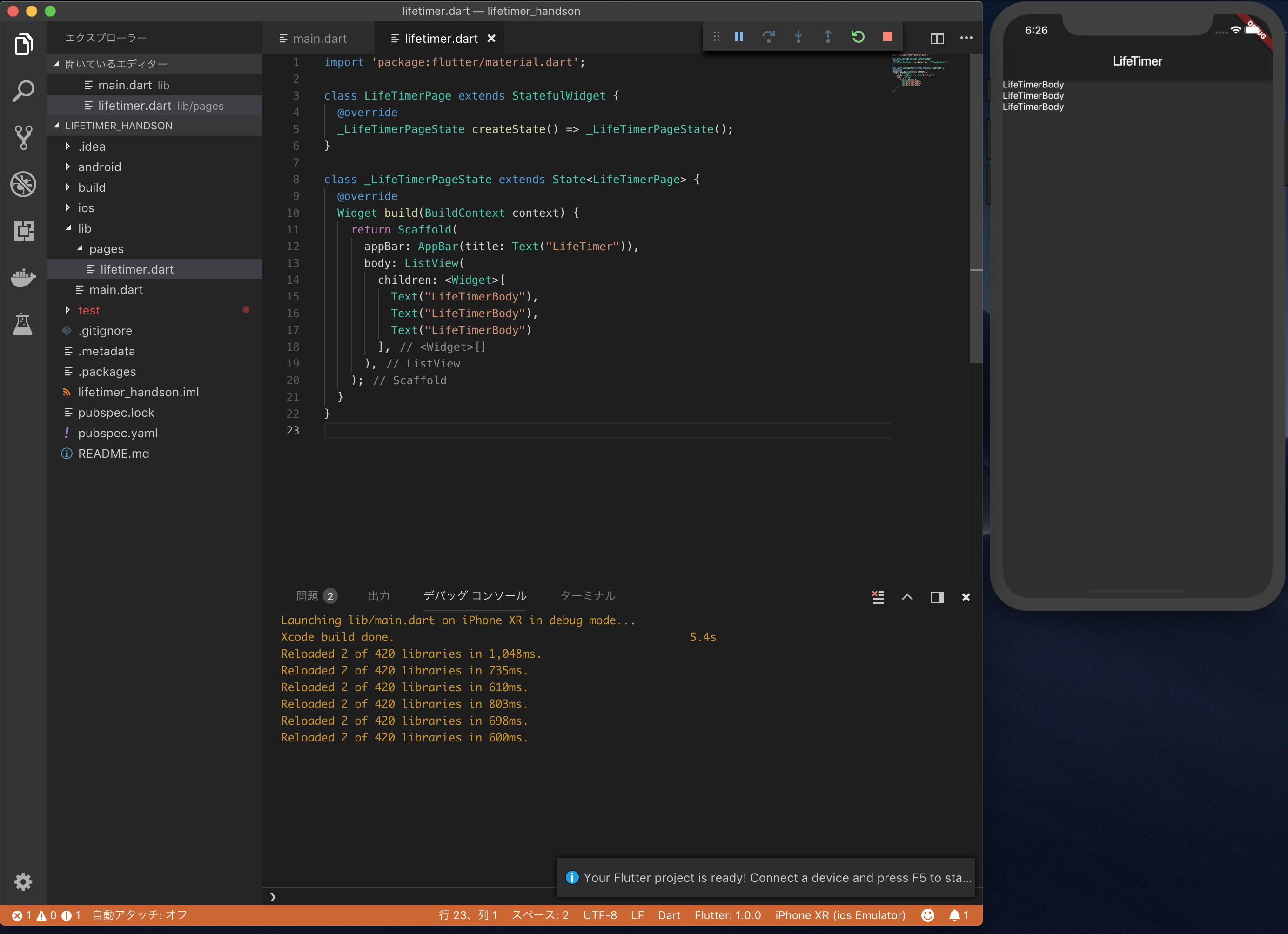Grab the debug toolbar drag handle
Screen dimensions: 1288x934
716,37
